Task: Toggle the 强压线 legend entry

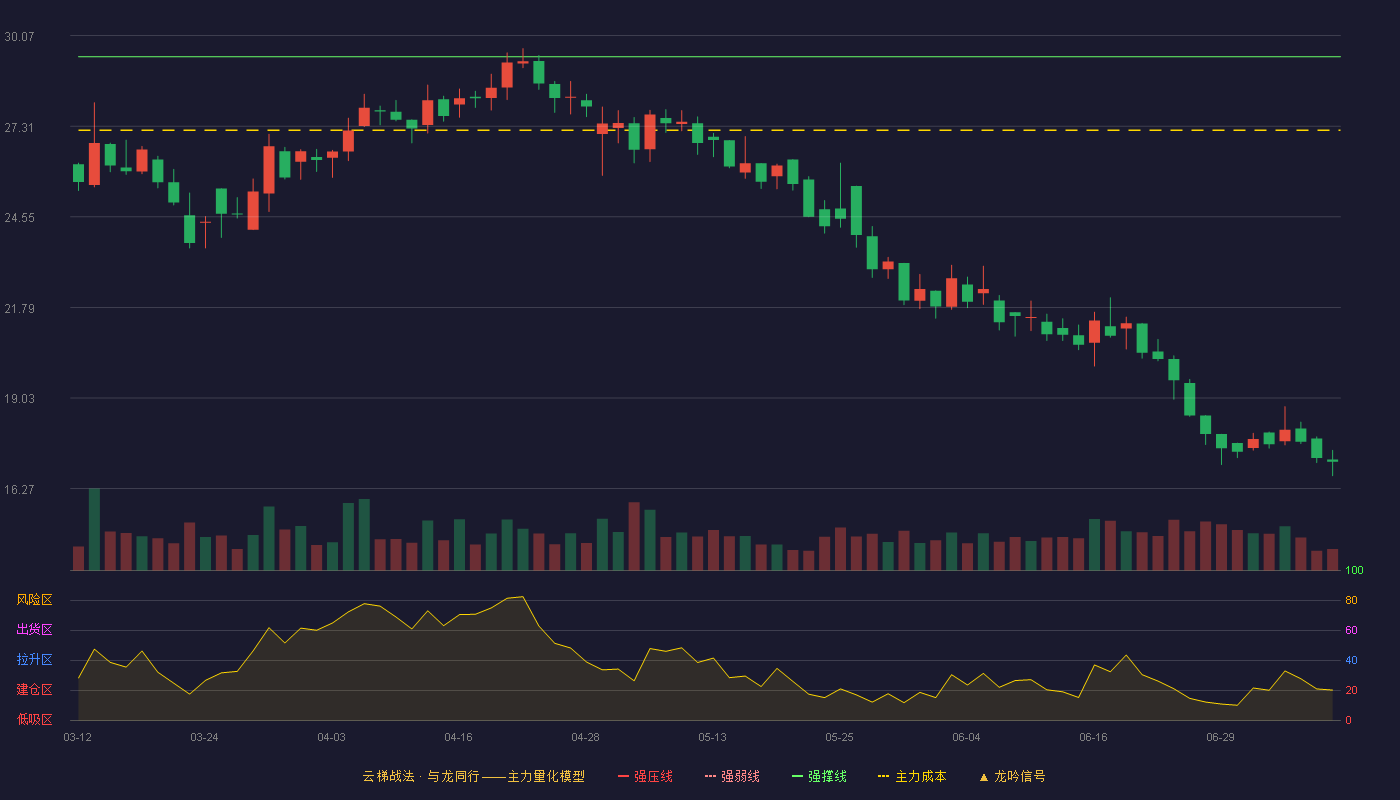Action: pos(645,776)
